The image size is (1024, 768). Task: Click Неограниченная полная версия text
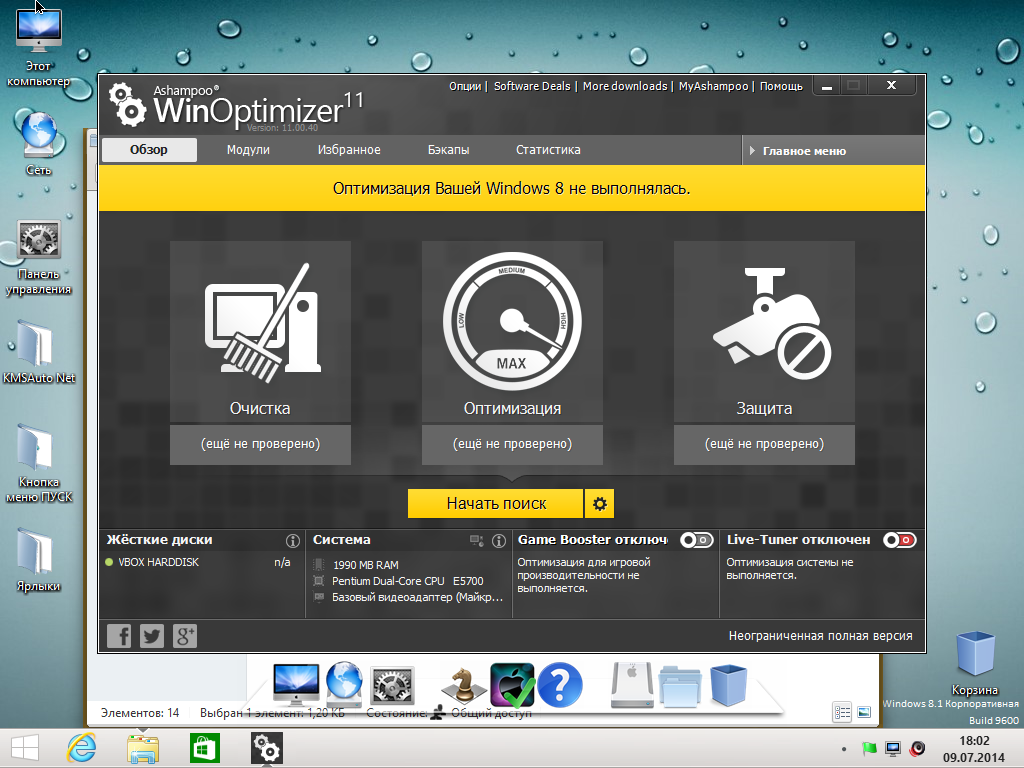(x=820, y=635)
